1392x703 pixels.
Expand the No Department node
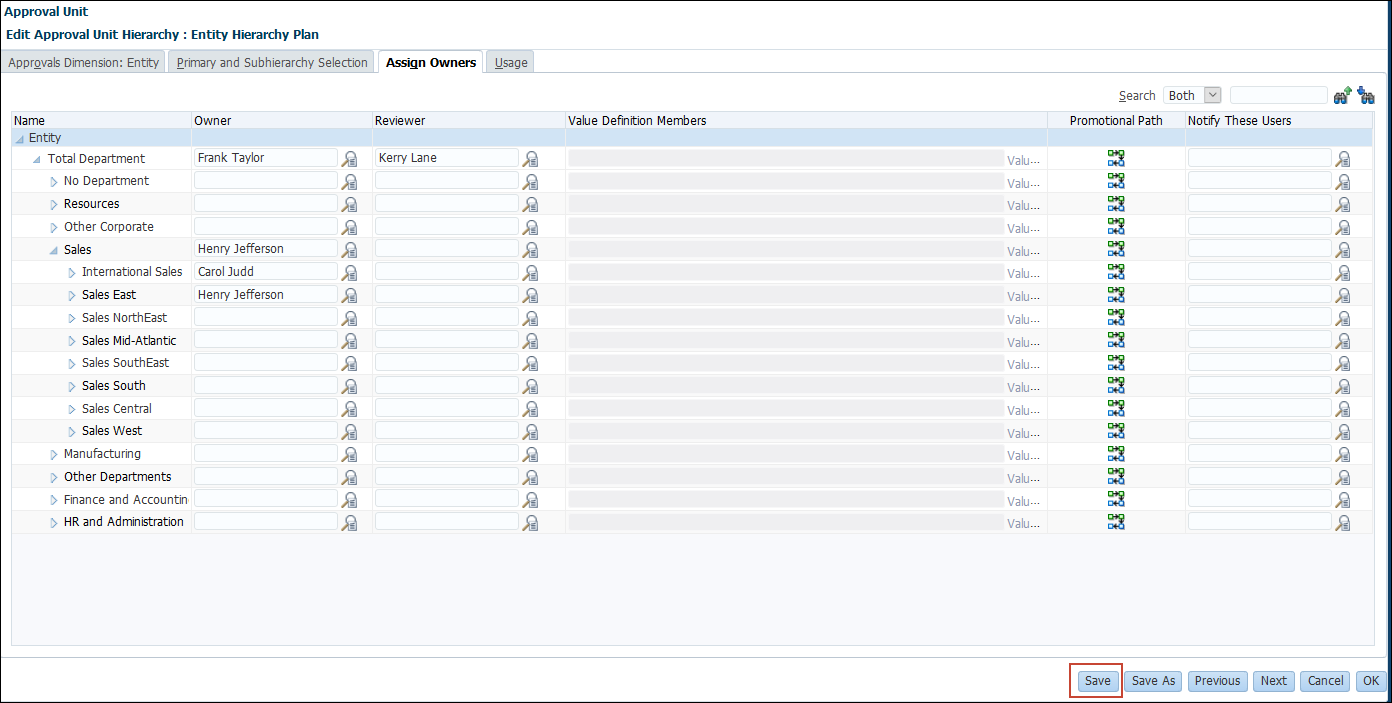point(54,182)
